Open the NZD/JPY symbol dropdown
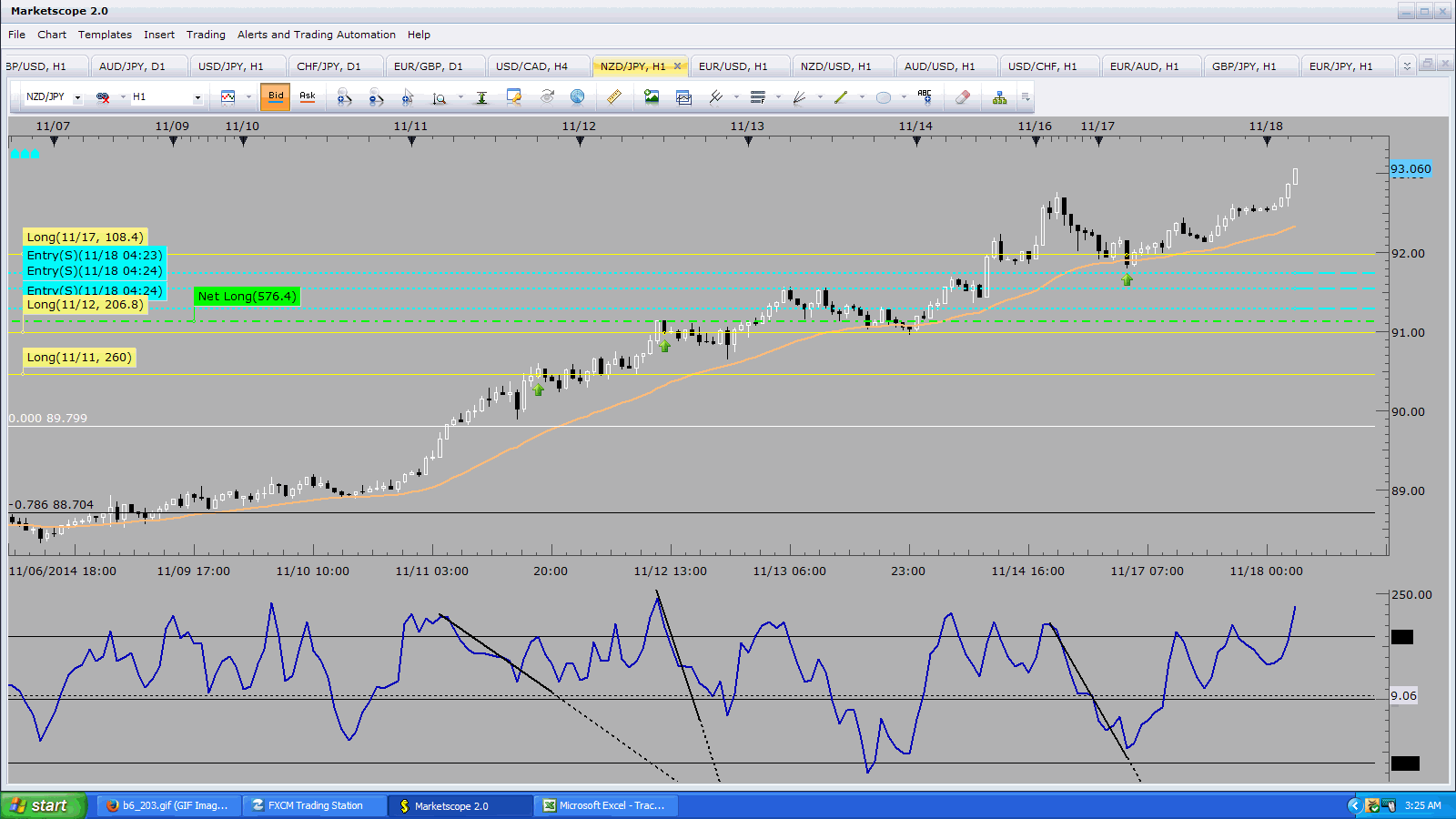Image resolution: width=1456 pixels, height=819 pixels. click(x=77, y=97)
